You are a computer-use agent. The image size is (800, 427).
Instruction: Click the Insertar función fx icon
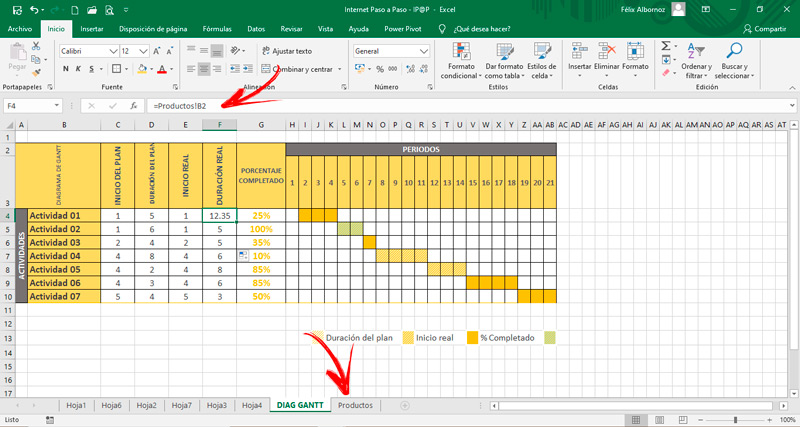coord(134,106)
